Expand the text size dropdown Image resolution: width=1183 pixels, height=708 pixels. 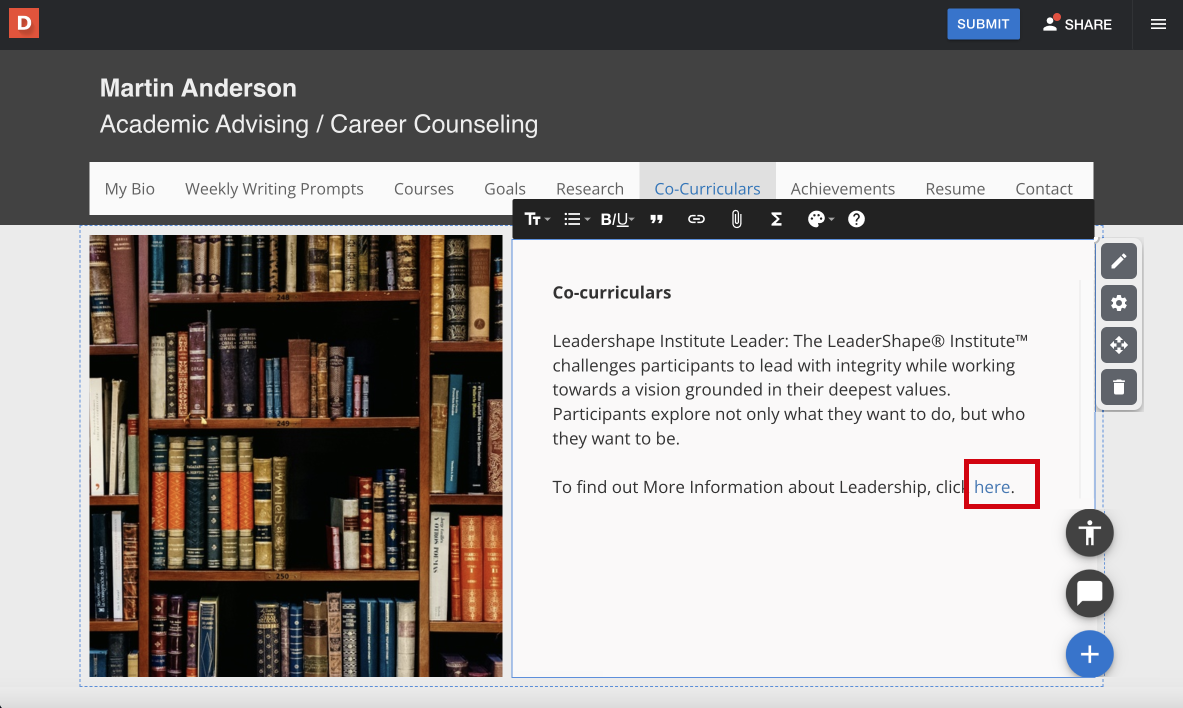537,219
